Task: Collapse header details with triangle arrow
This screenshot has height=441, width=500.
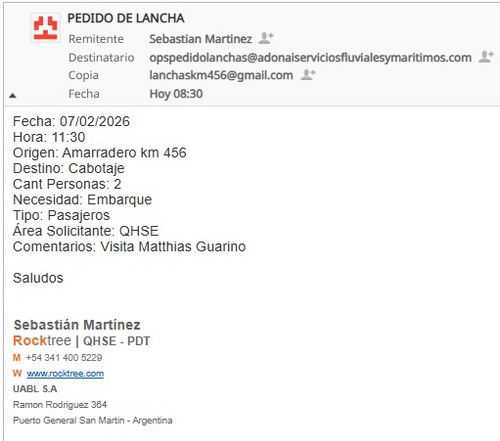Action: (13, 96)
